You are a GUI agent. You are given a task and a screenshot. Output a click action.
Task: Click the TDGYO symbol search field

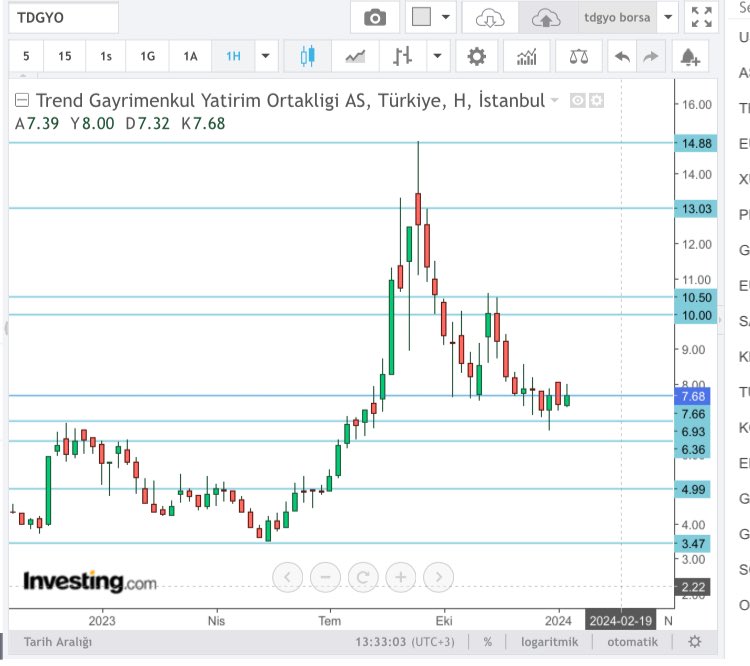pyautogui.click(x=63, y=18)
